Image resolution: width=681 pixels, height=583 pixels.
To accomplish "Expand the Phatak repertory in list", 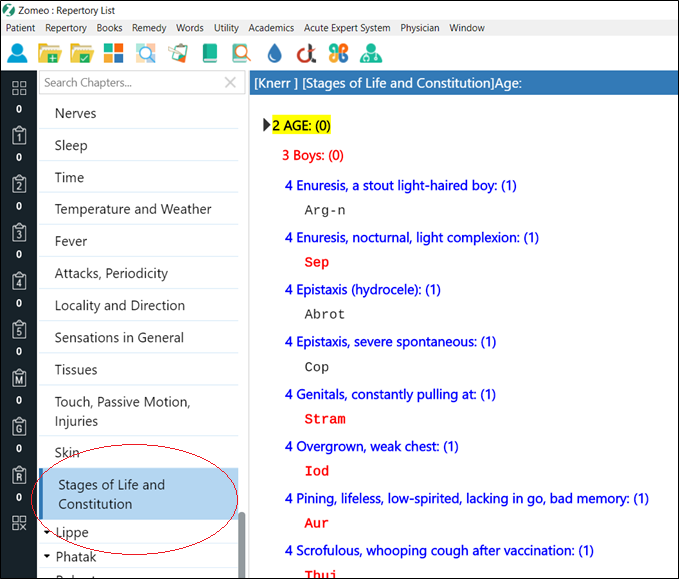I will [x=47, y=557].
